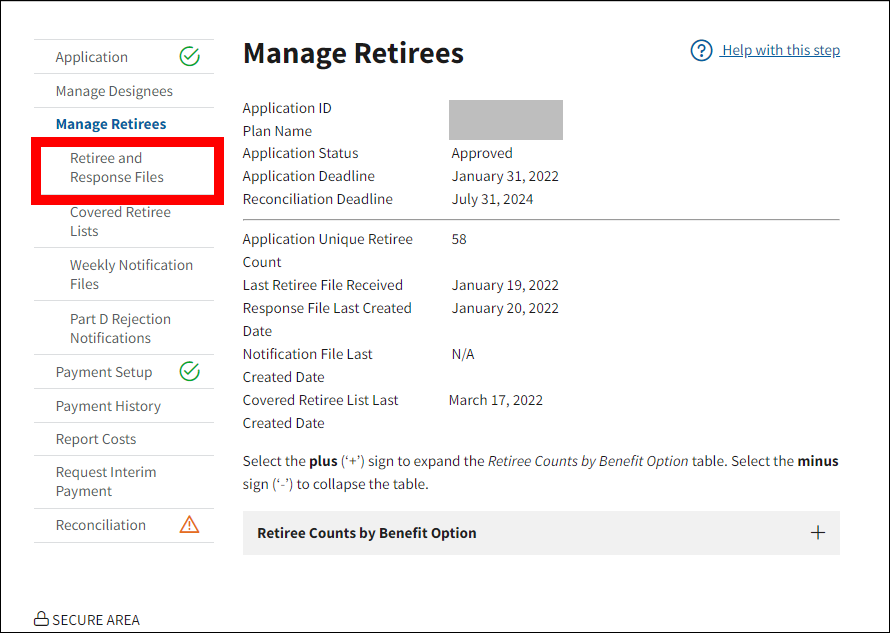
Task: Open Covered Retiree Lists
Action: coord(120,221)
